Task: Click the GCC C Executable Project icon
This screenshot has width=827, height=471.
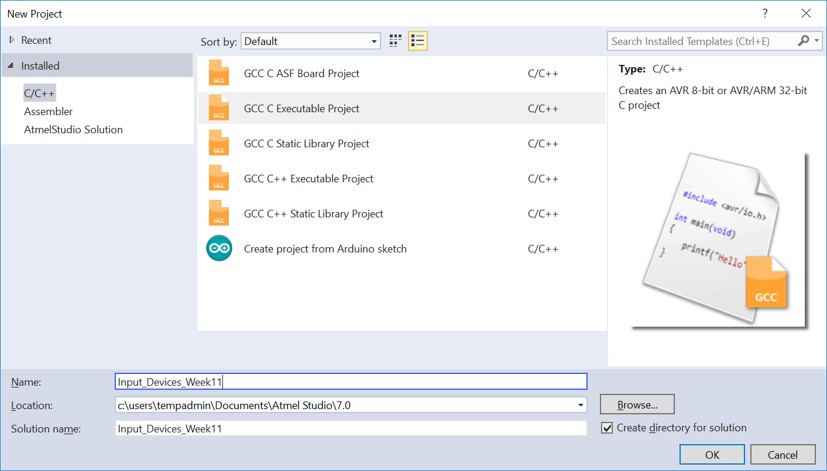Action: (x=218, y=108)
